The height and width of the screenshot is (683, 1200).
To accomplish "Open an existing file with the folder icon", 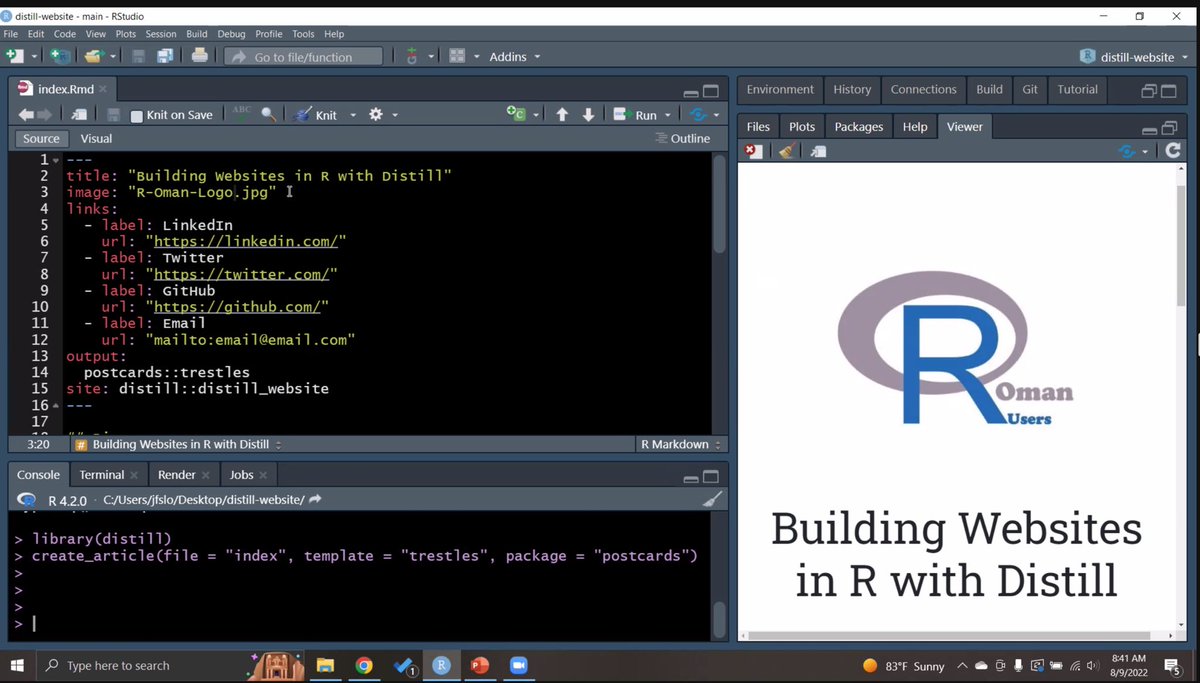I will tap(94, 57).
